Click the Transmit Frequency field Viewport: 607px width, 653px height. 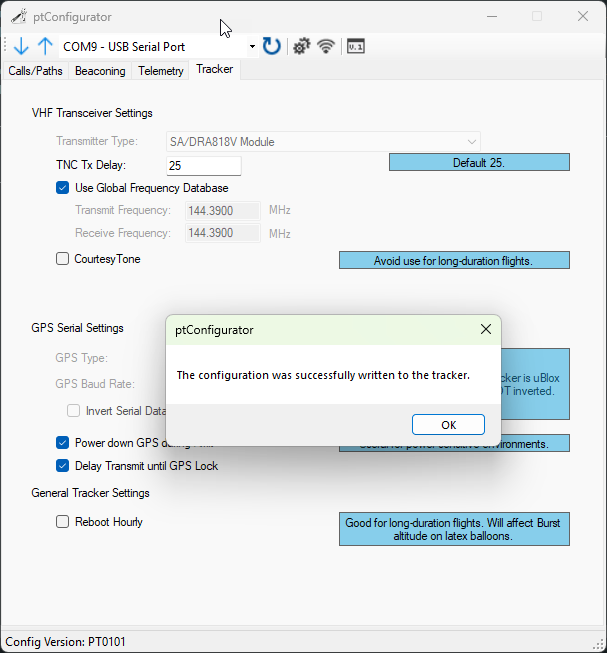click(222, 210)
